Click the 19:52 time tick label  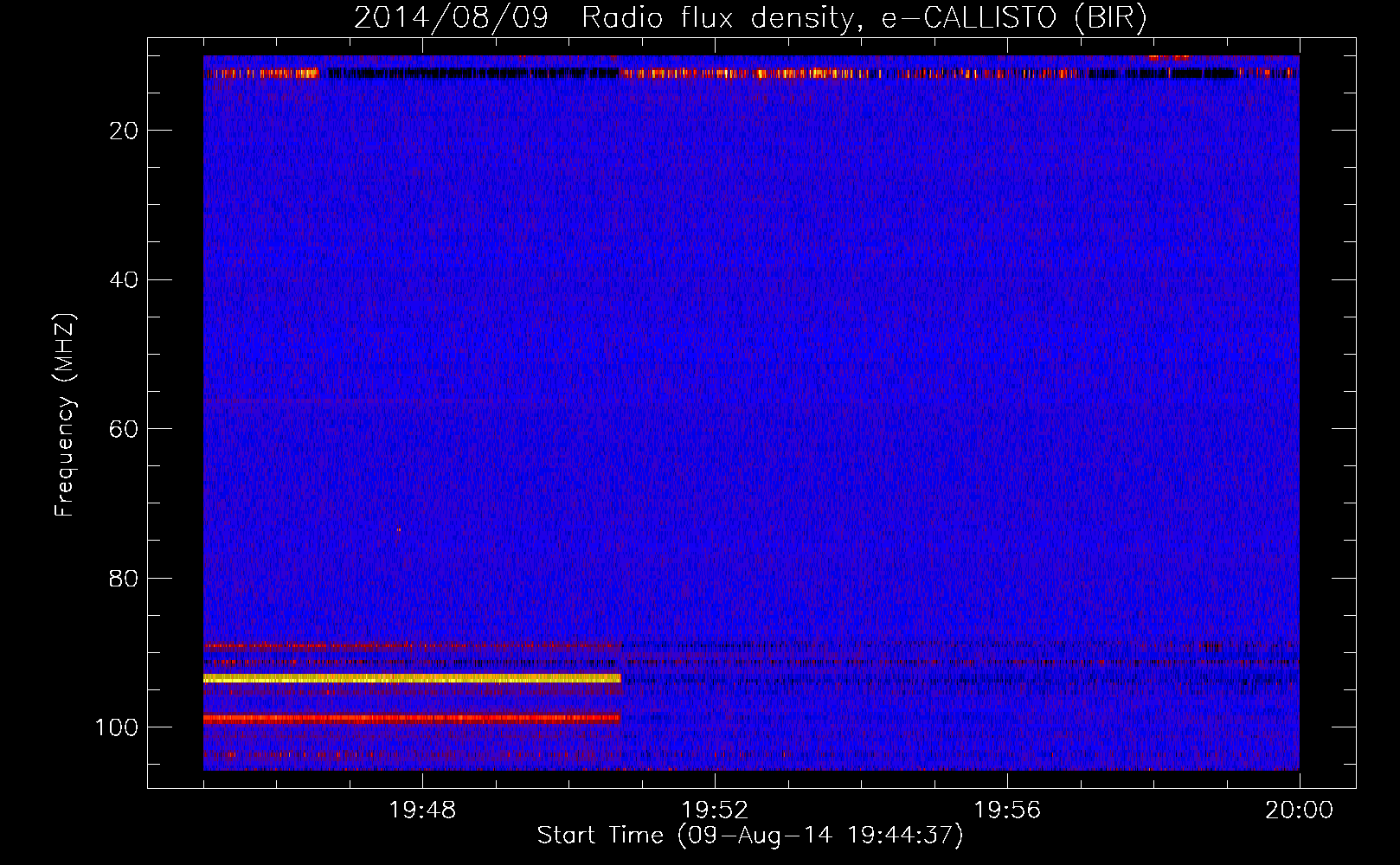[715, 811]
